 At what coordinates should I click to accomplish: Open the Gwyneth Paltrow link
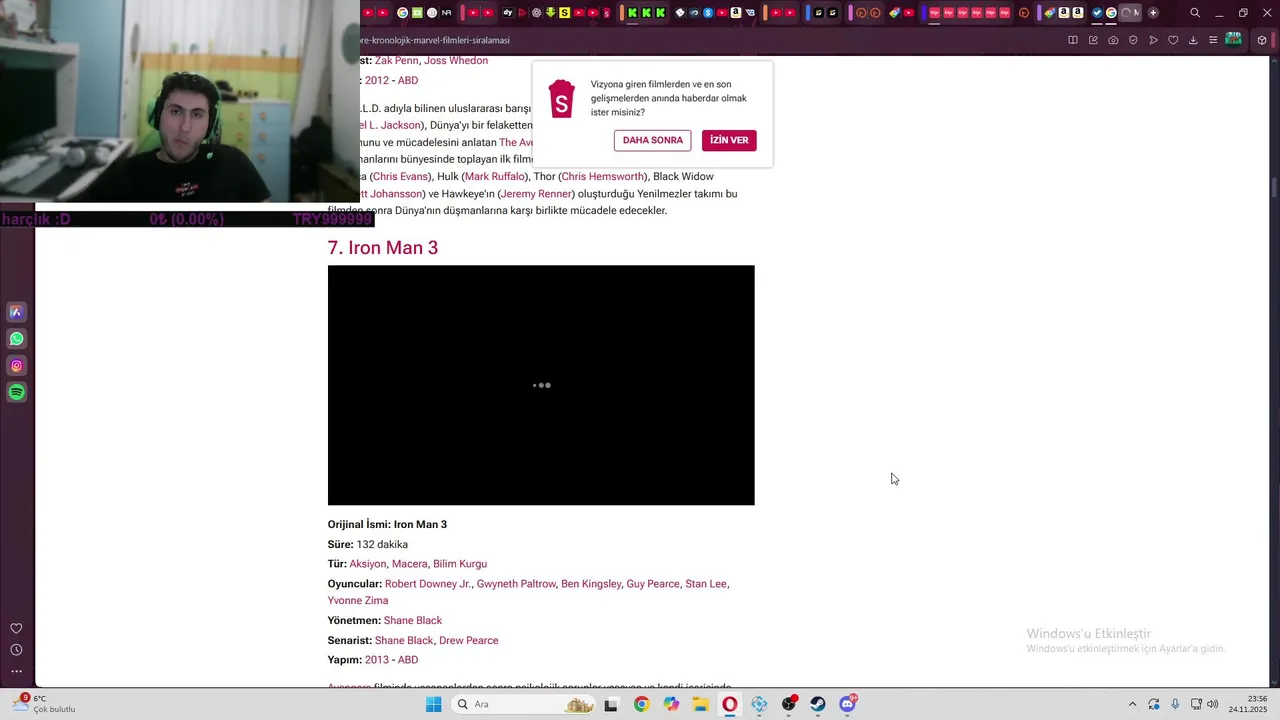coord(516,584)
